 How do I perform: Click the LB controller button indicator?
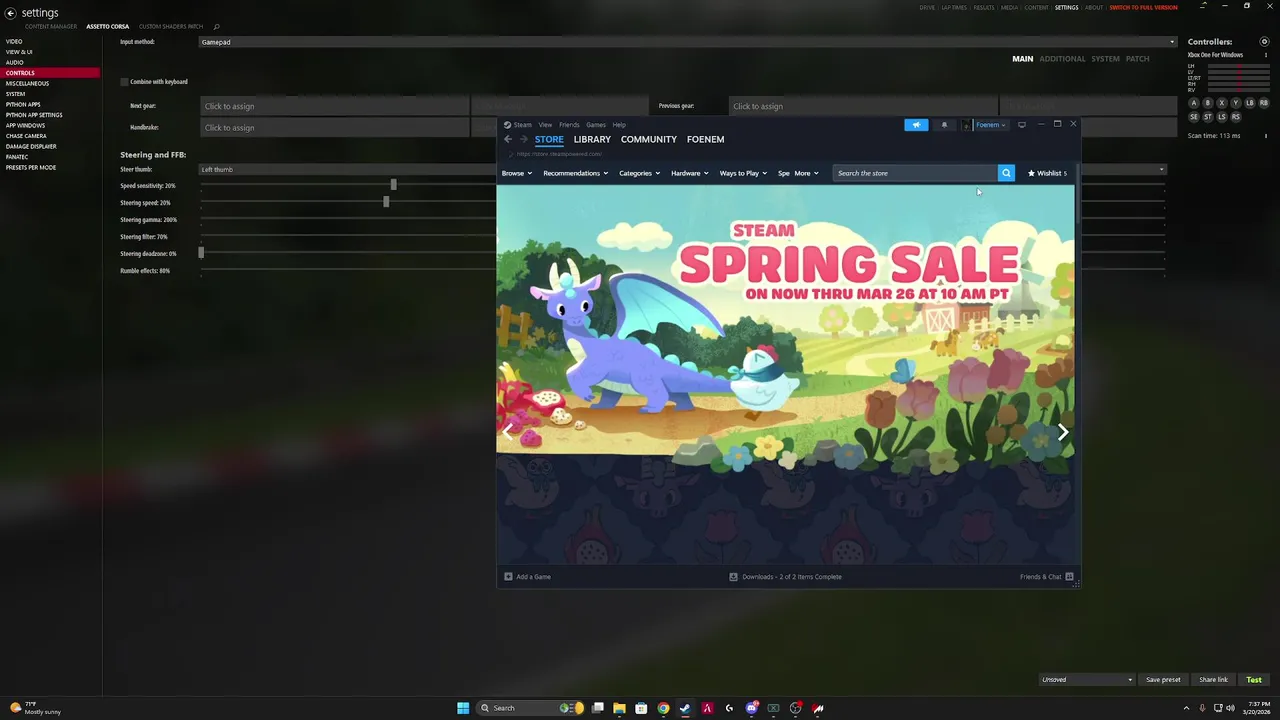coord(1250,103)
